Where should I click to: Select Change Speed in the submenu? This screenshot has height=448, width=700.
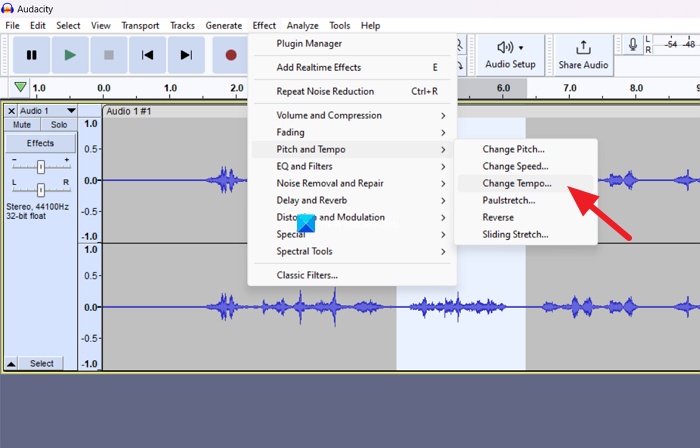click(x=525, y=166)
